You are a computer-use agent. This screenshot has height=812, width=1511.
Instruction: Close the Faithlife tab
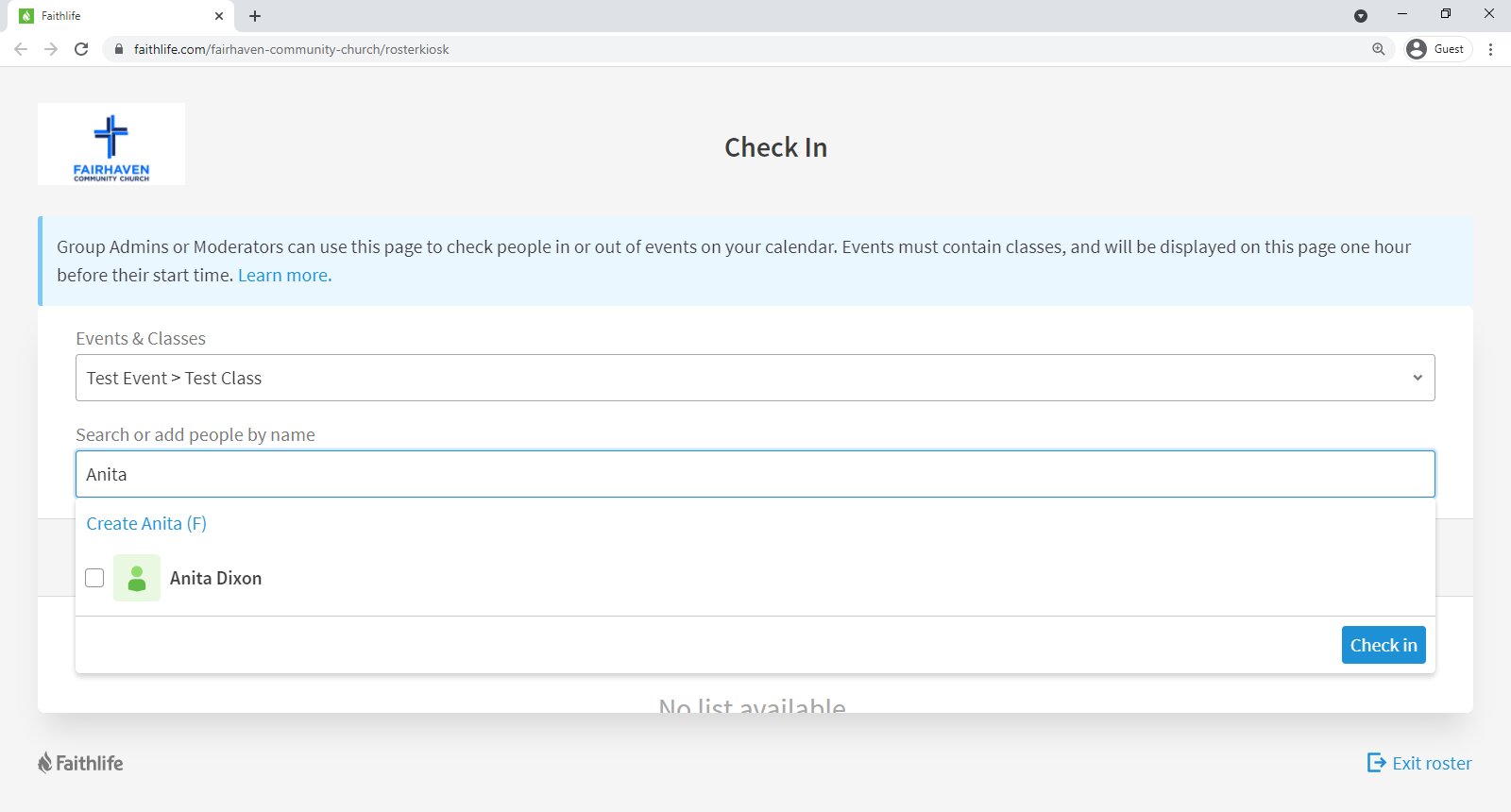point(219,16)
